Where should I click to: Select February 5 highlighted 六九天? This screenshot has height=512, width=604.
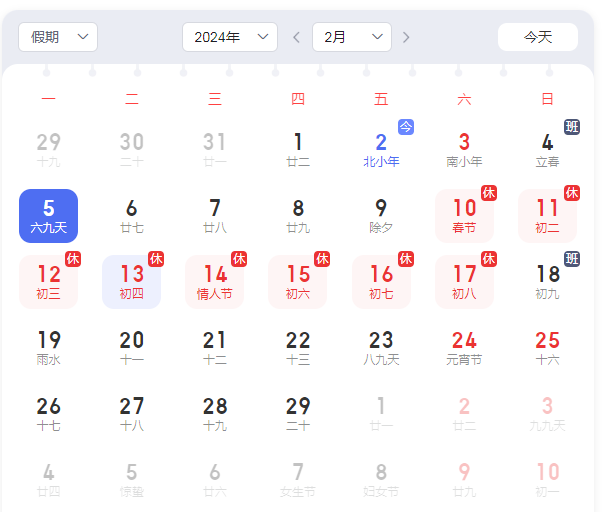click(49, 216)
